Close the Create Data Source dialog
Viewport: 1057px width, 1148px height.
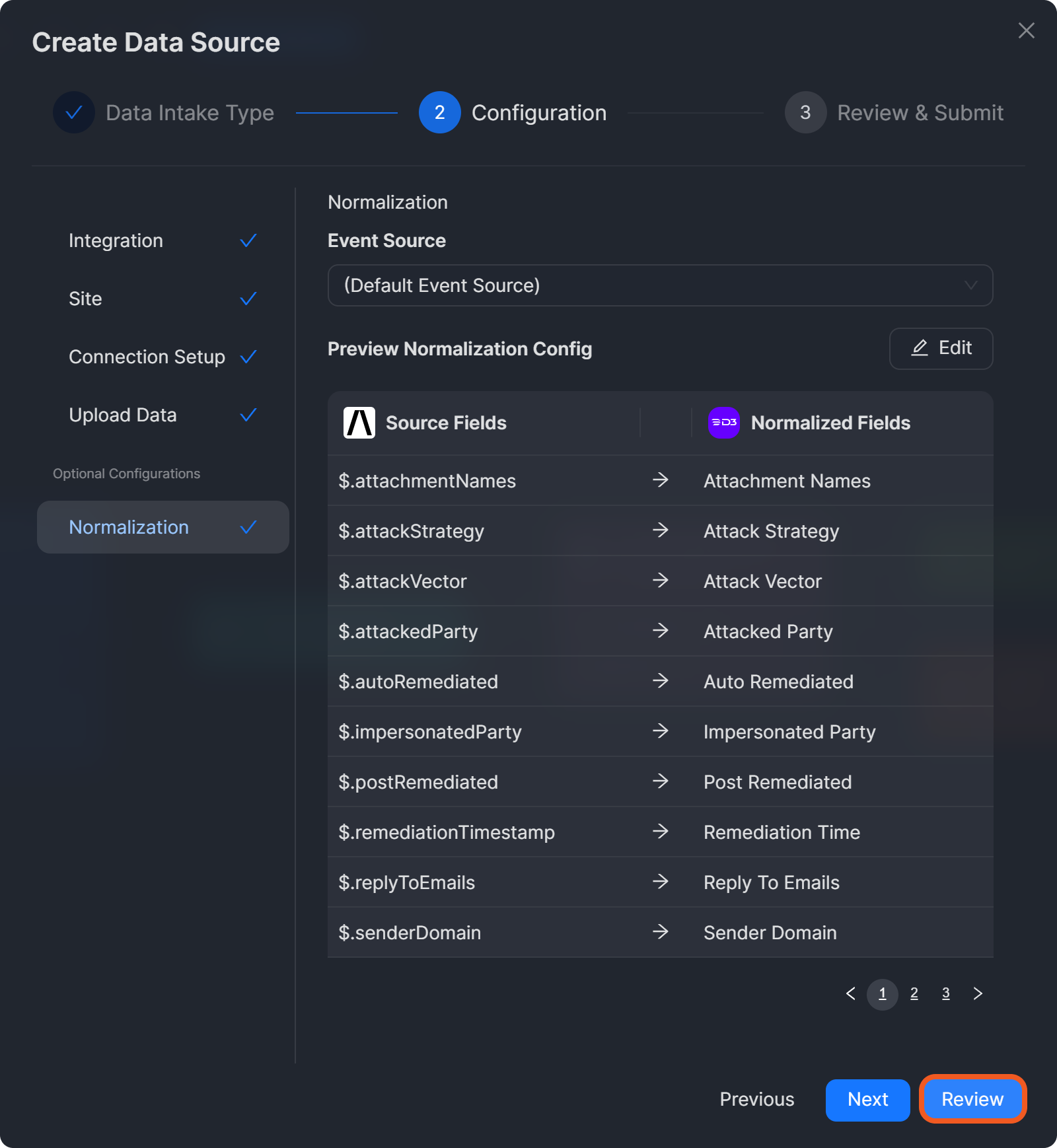coord(1026,30)
